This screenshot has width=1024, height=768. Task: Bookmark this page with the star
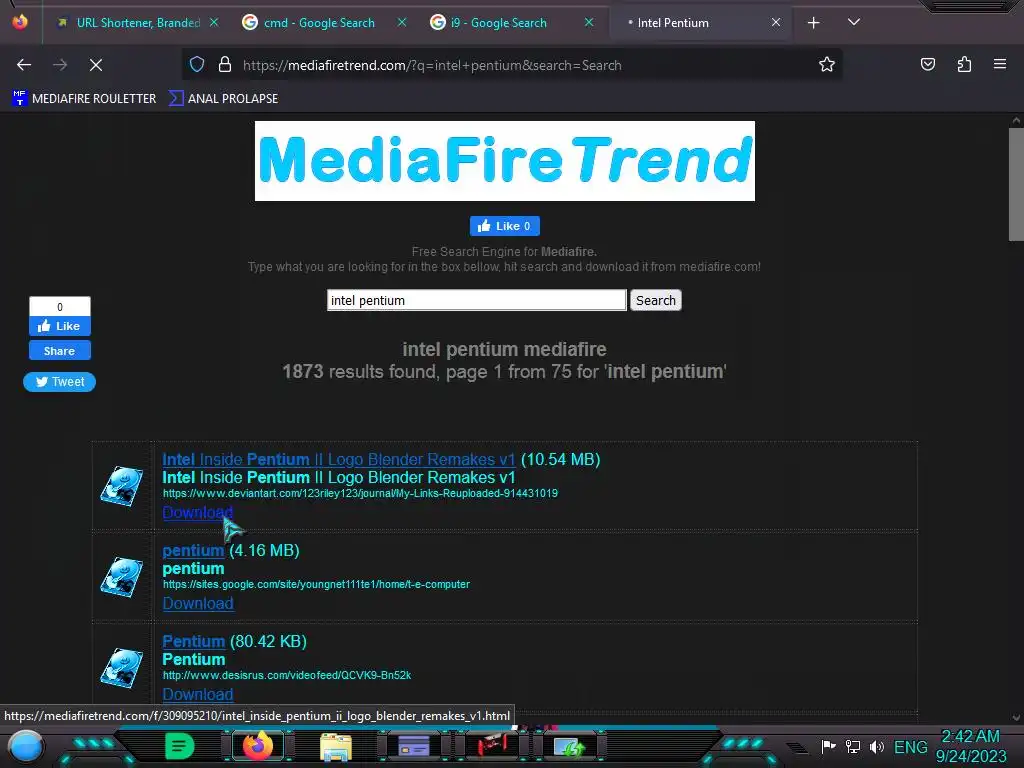(x=827, y=65)
